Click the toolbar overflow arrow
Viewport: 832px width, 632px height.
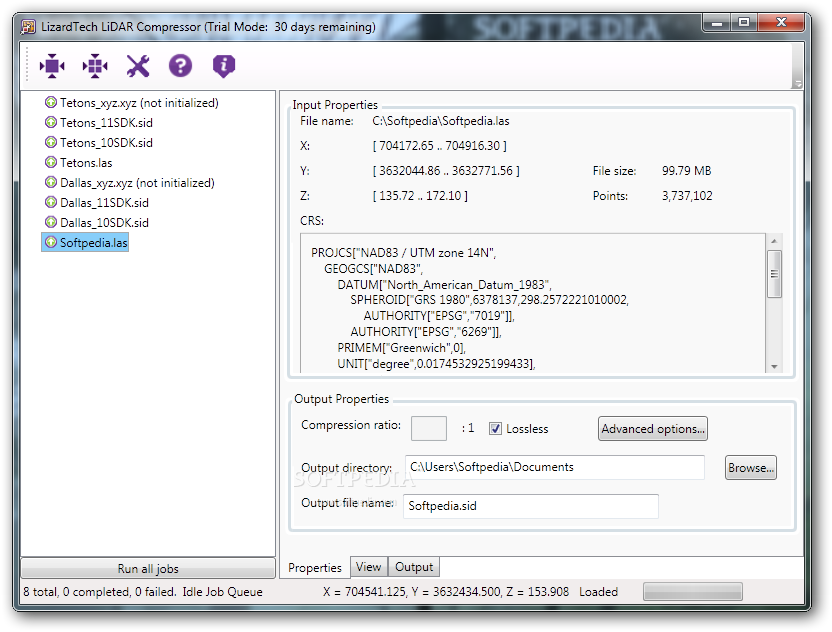[x=797, y=84]
